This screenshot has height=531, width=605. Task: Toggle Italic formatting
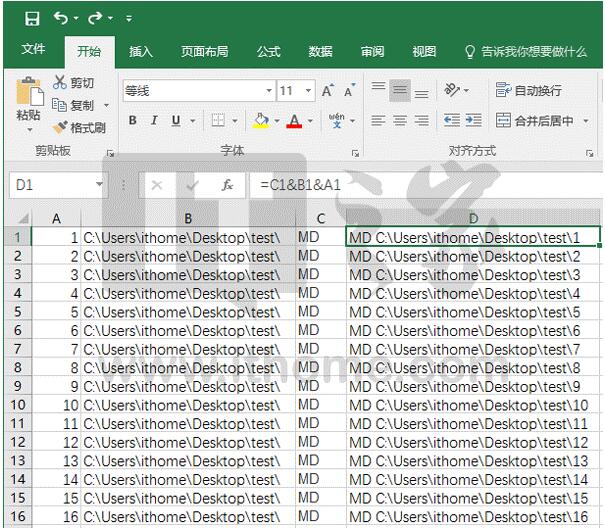[154, 121]
